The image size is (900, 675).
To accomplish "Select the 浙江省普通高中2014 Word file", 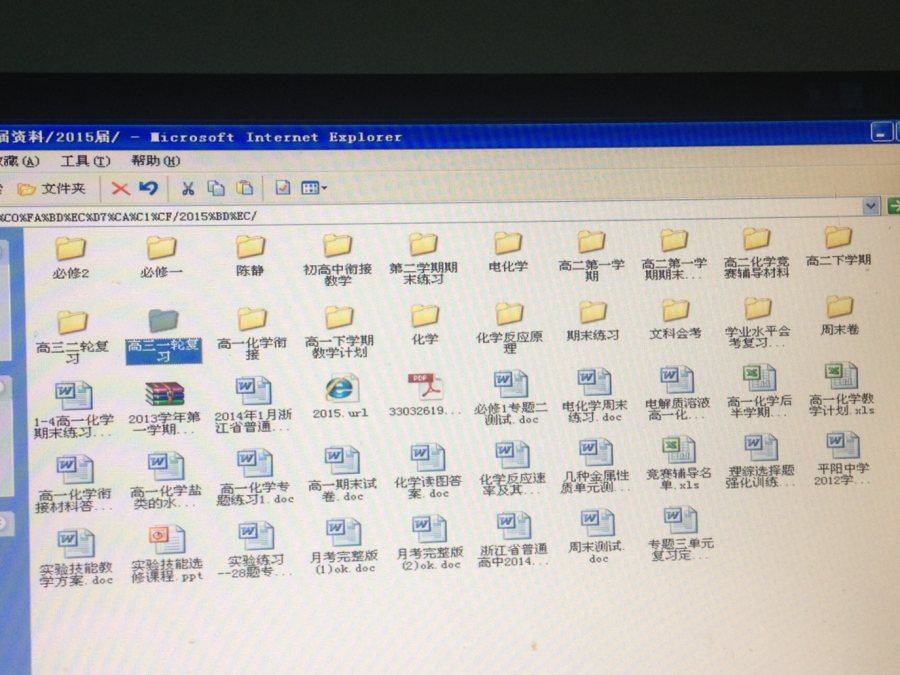I will pos(514,541).
